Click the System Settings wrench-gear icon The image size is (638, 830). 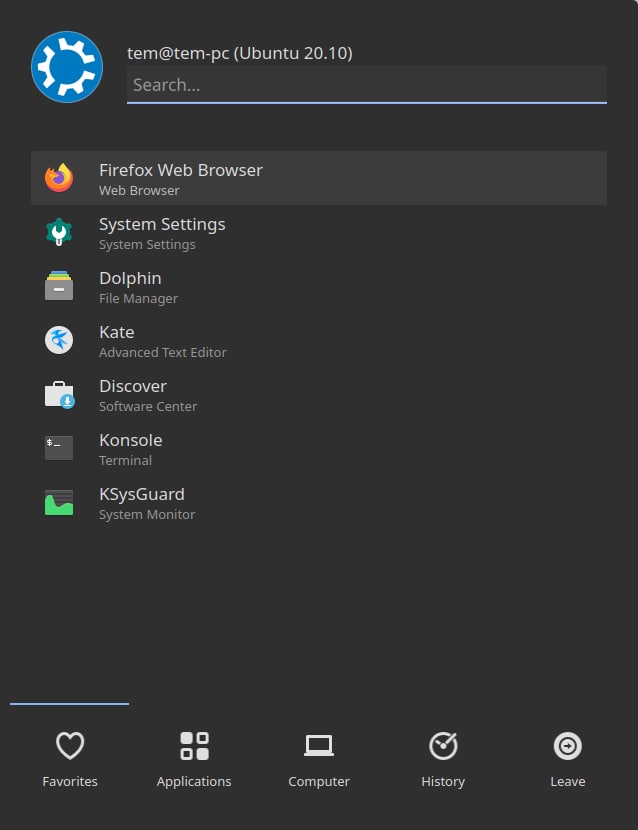pyautogui.click(x=59, y=232)
